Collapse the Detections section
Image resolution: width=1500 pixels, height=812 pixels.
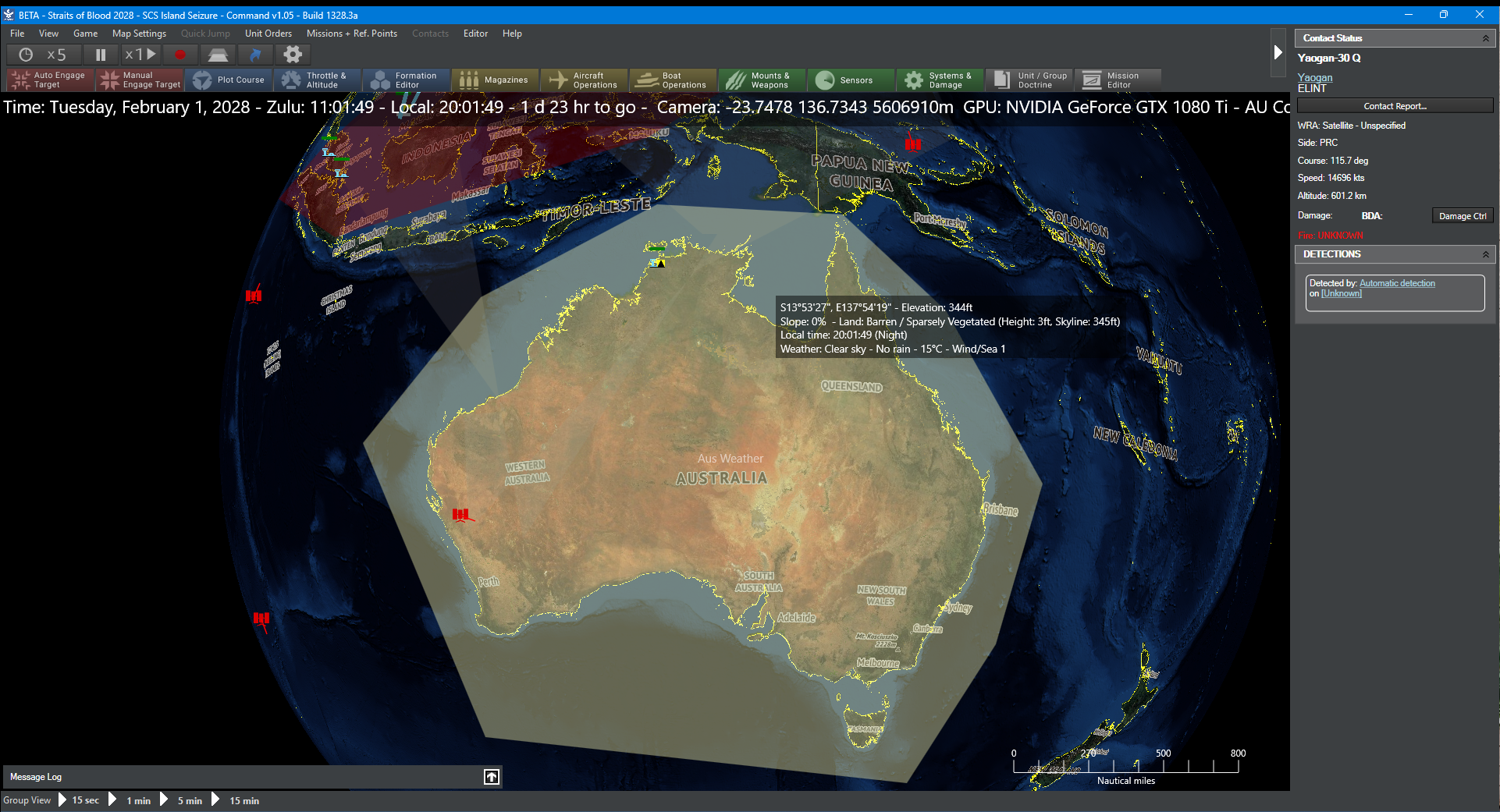pos(1486,254)
